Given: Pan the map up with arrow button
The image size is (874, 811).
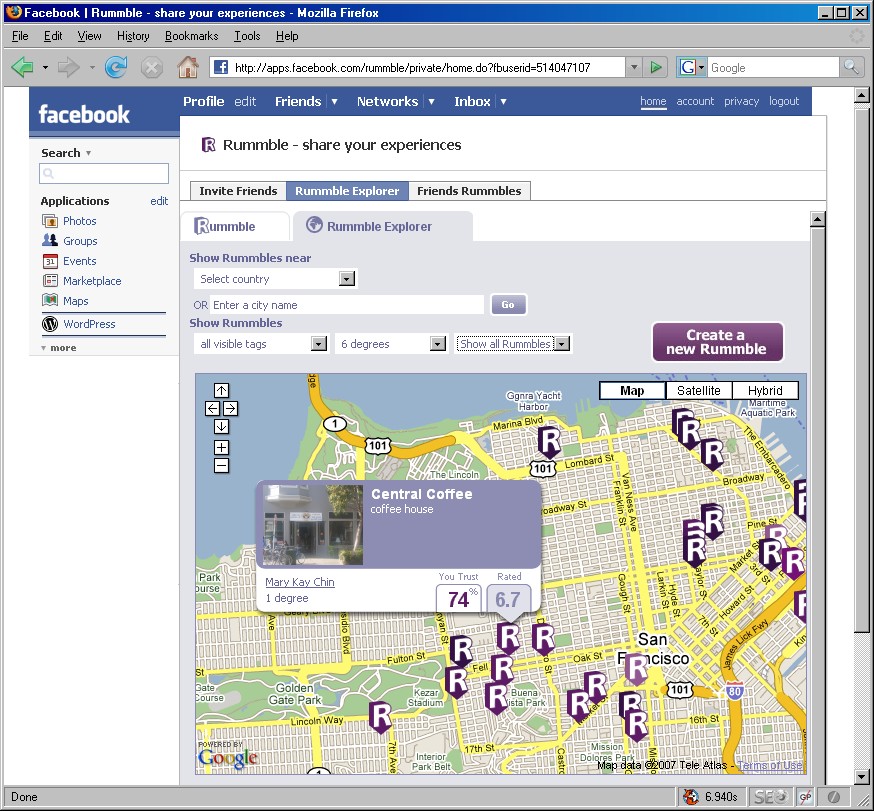Looking at the screenshot, I should click(x=221, y=391).
